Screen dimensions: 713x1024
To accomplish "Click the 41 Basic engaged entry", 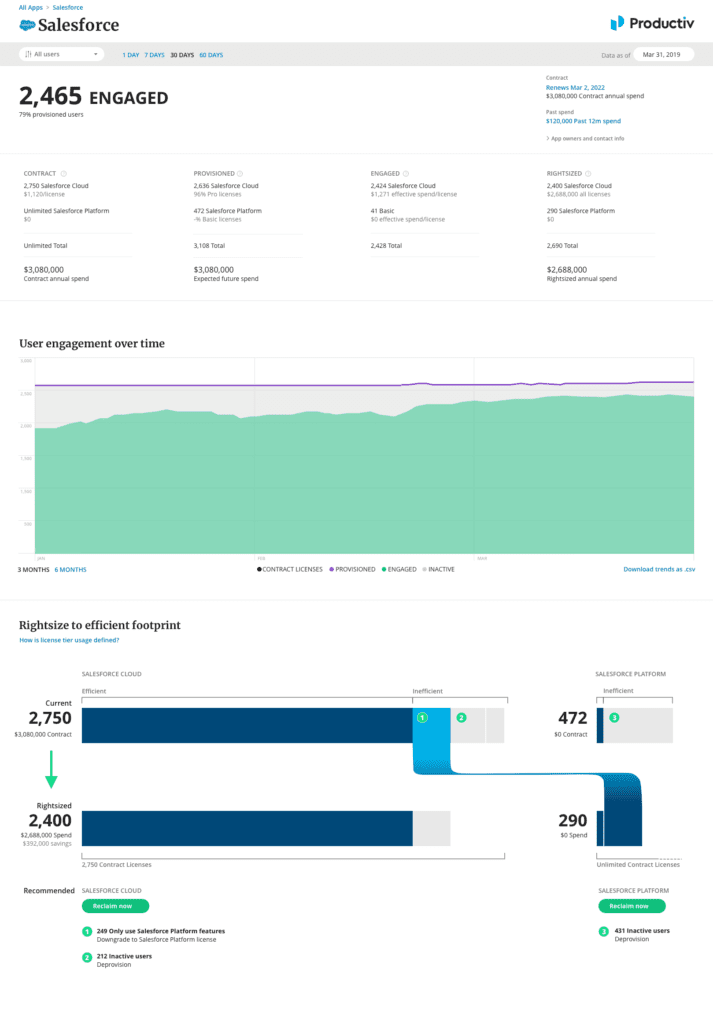I will click(382, 211).
